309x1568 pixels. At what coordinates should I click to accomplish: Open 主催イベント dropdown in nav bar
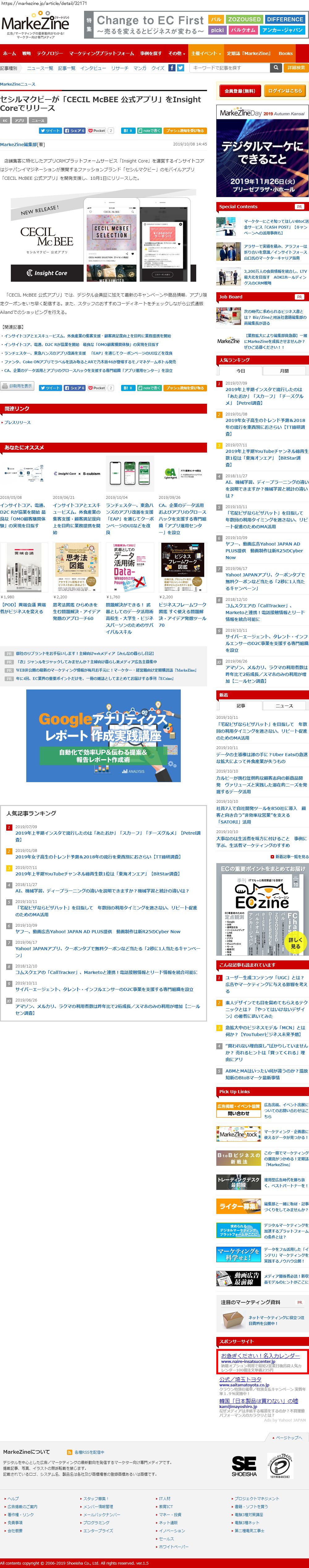point(205,53)
